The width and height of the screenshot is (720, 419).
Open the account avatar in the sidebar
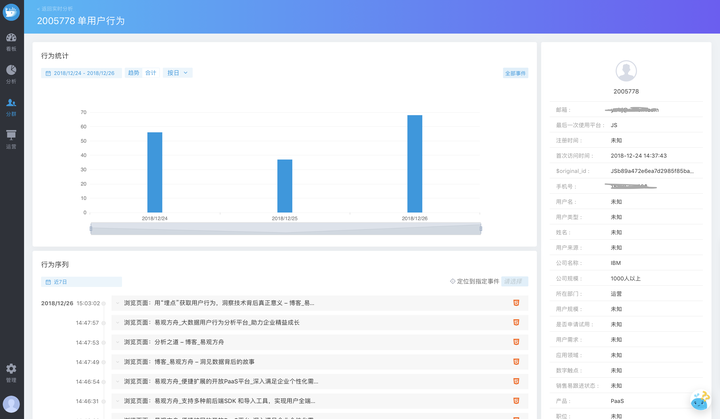(x=11, y=404)
